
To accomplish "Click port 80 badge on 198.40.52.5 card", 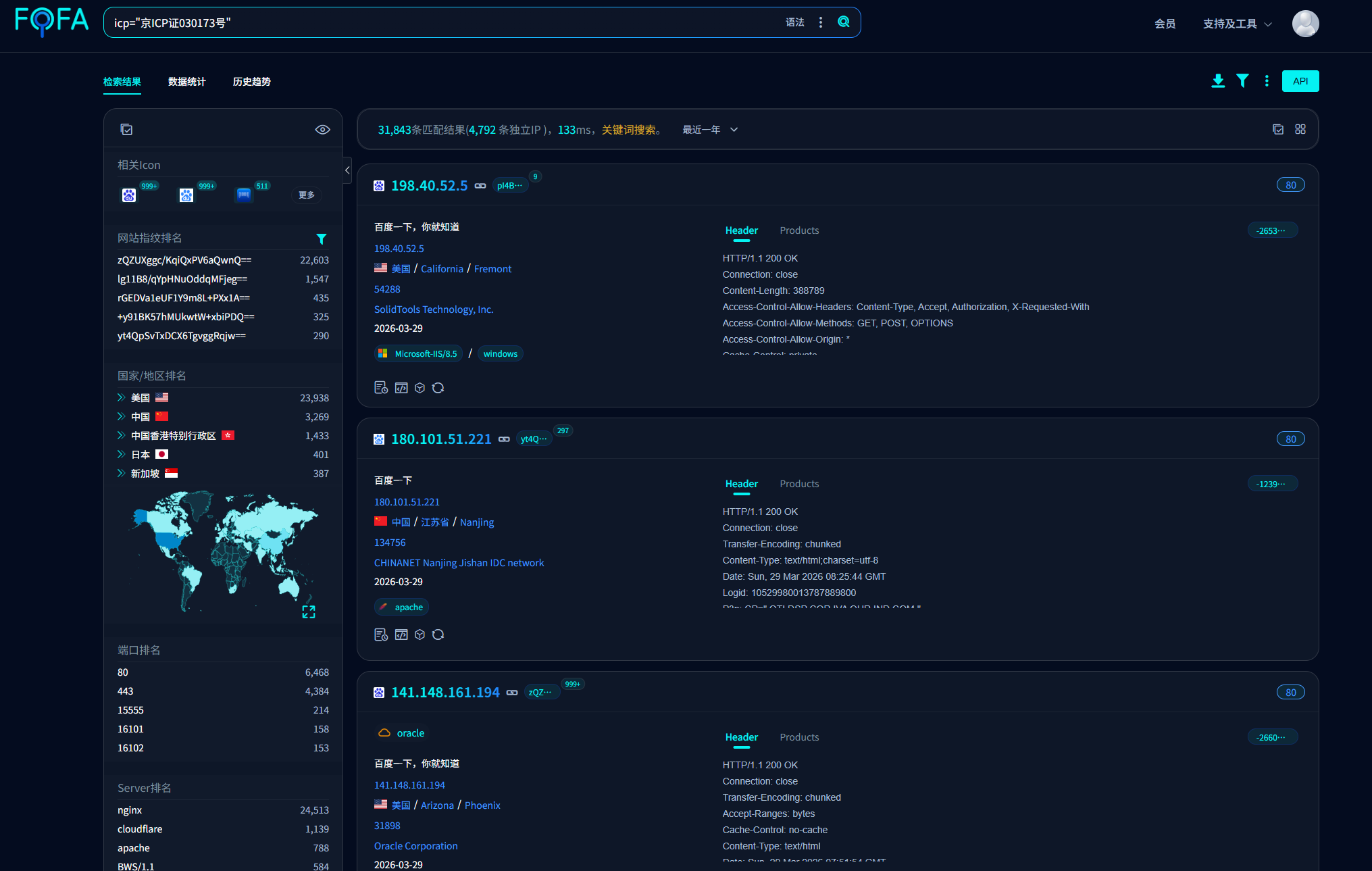I will (1290, 185).
